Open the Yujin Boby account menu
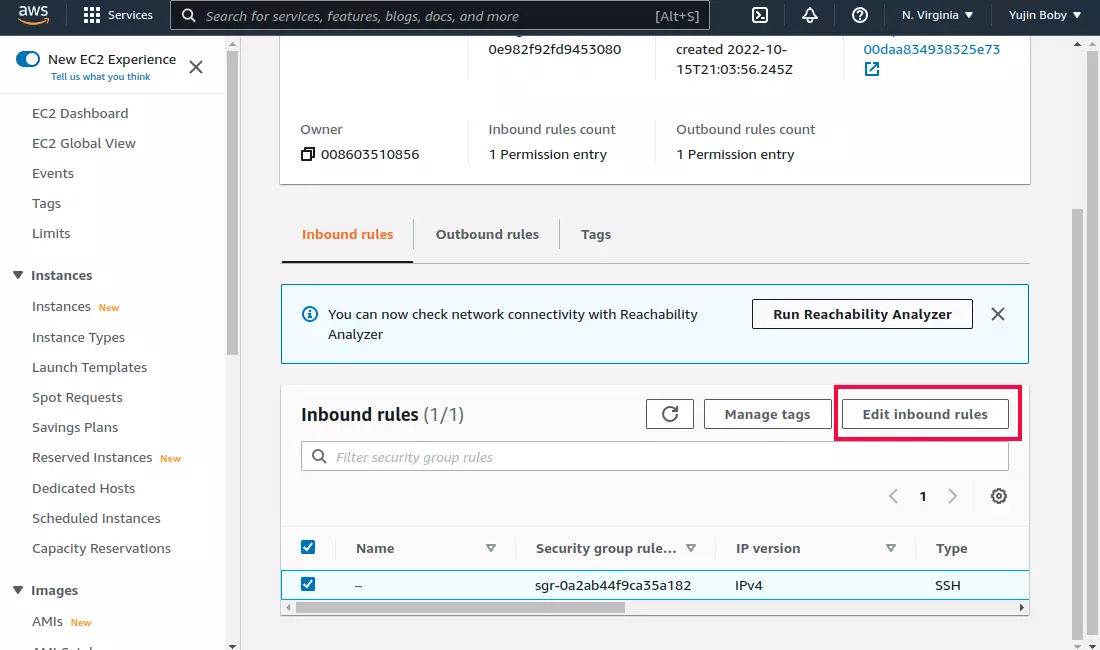The width and height of the screenshot is (1100, 650). point(1043,15)
